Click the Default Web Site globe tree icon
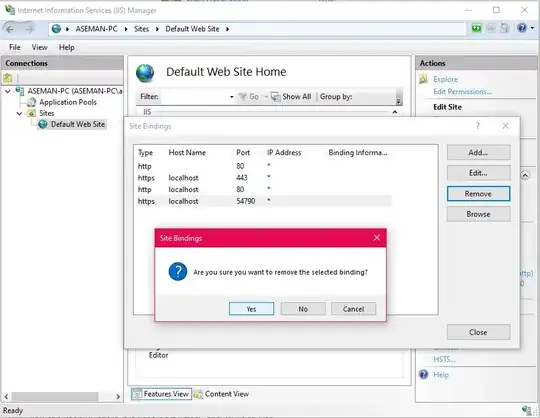This screenshot has height=418, width=540. [43, 124]
